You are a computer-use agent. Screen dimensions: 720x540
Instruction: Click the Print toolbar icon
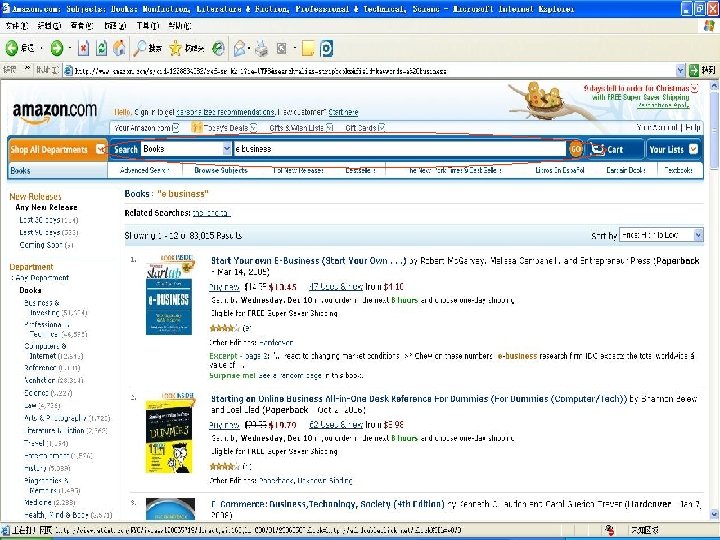point(262,48)
